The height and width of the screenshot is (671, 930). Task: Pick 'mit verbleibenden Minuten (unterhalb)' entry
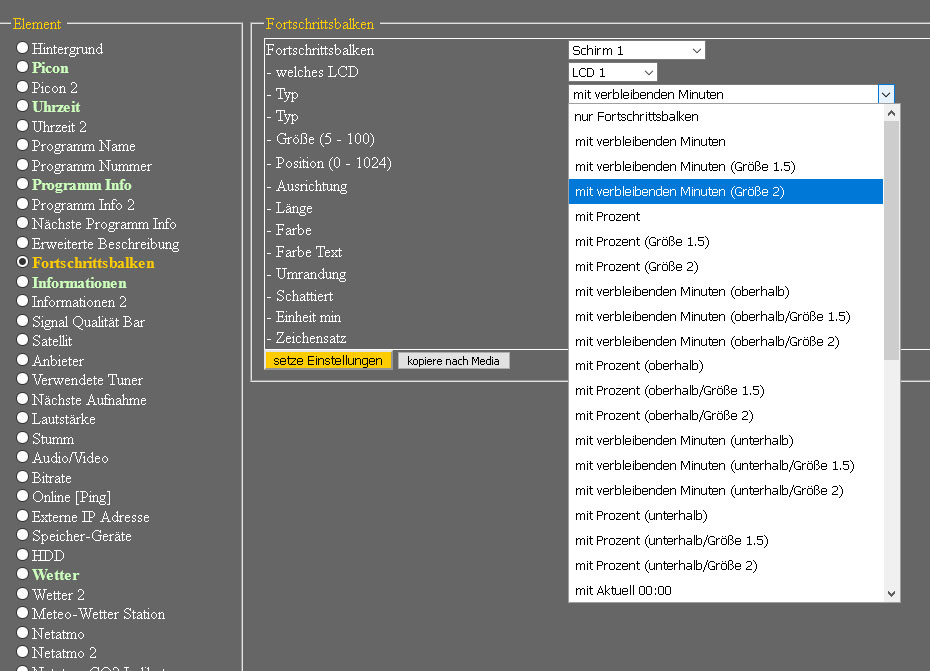(x=726, y=440)
